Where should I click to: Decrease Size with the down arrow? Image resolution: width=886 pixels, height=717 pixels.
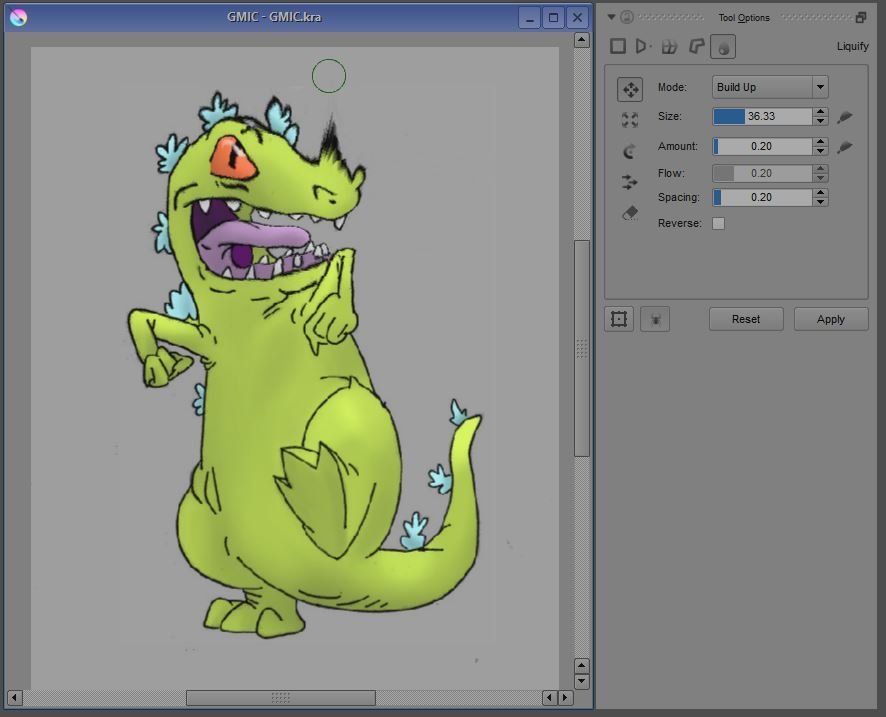tap(820, 121)
